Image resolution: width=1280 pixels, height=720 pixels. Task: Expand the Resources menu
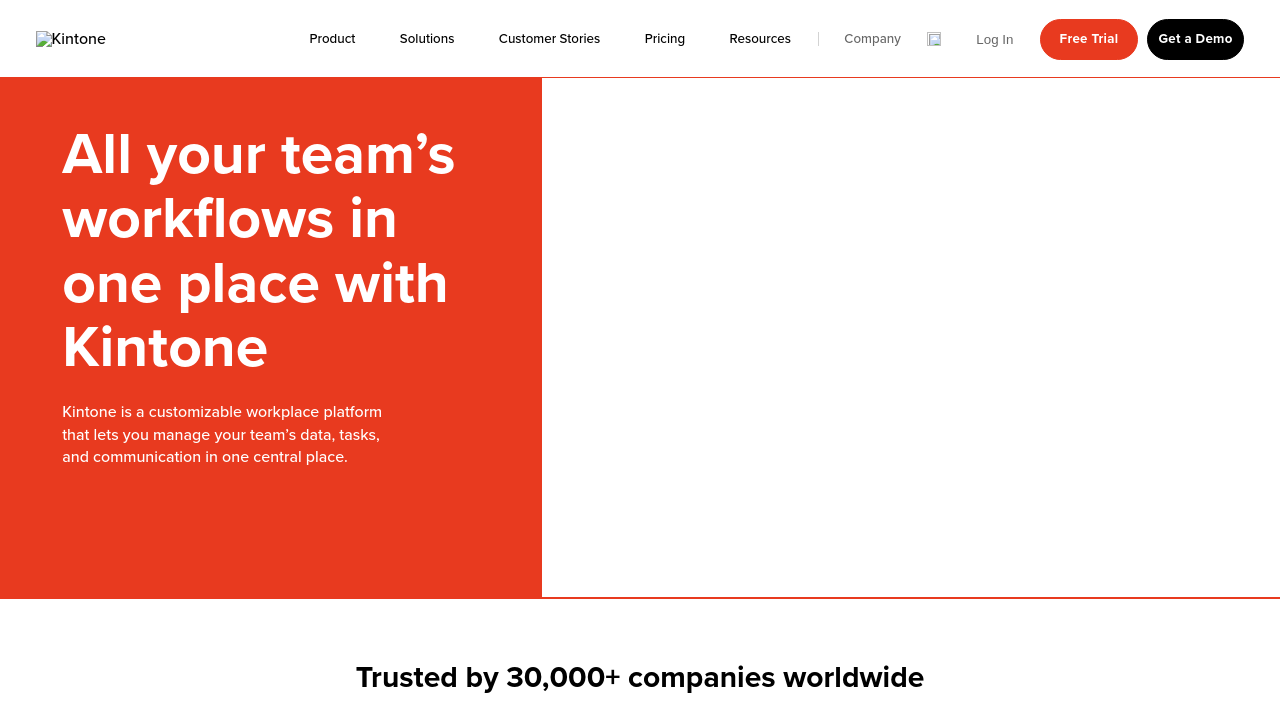(759, 39)
